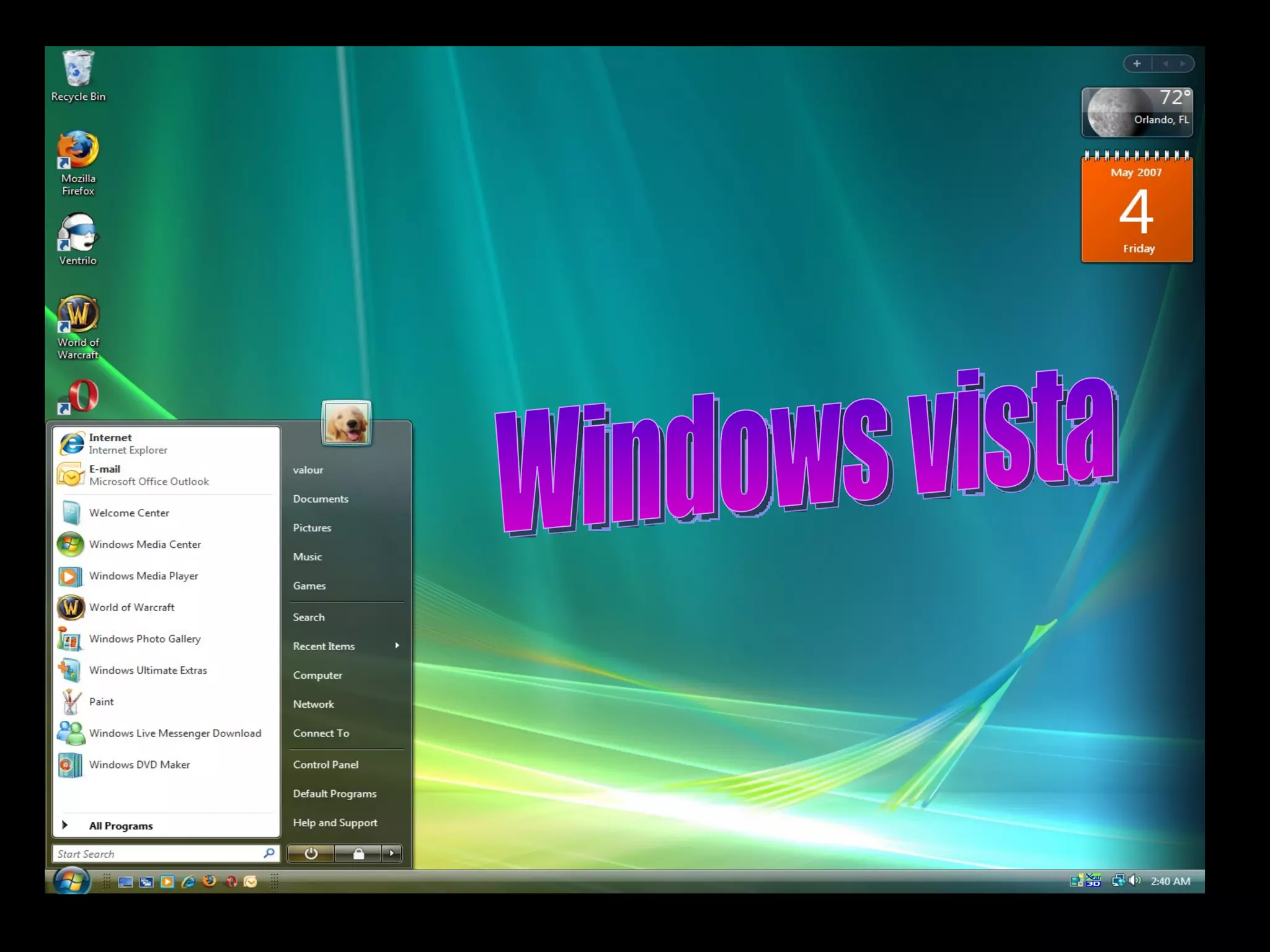Launch World of Warcraft from its desktop shortcut
1270x952 pixels.
coord(78,327)
